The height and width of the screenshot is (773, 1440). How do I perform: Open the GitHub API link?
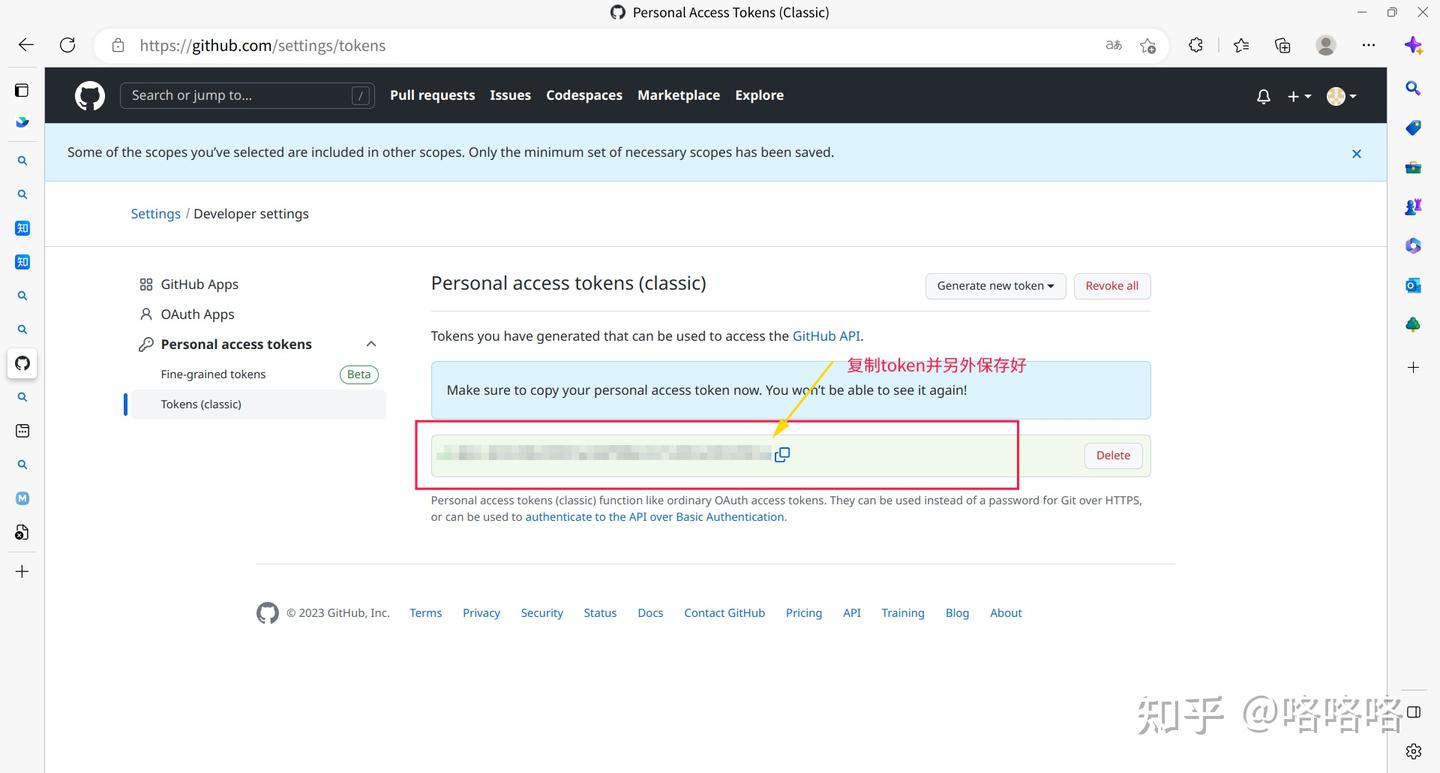tap(826, 336)
